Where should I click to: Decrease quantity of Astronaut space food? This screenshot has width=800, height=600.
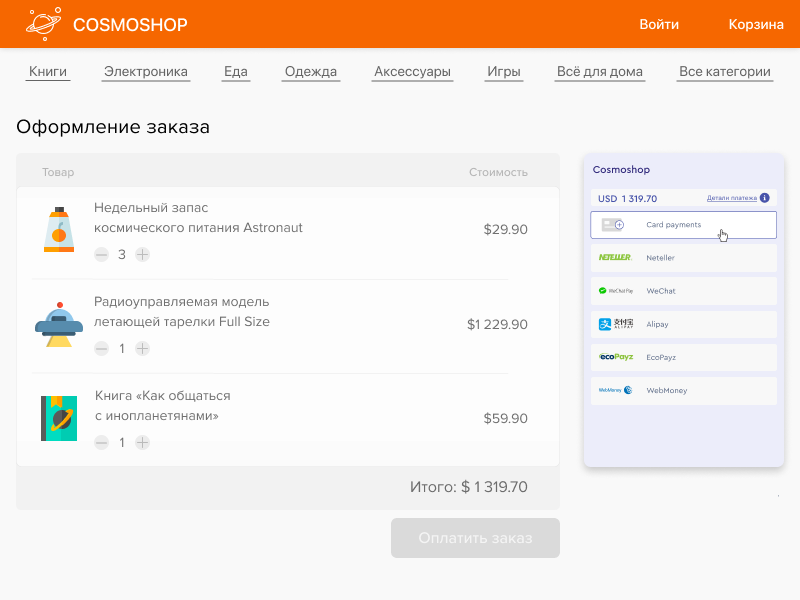[101, 255]
